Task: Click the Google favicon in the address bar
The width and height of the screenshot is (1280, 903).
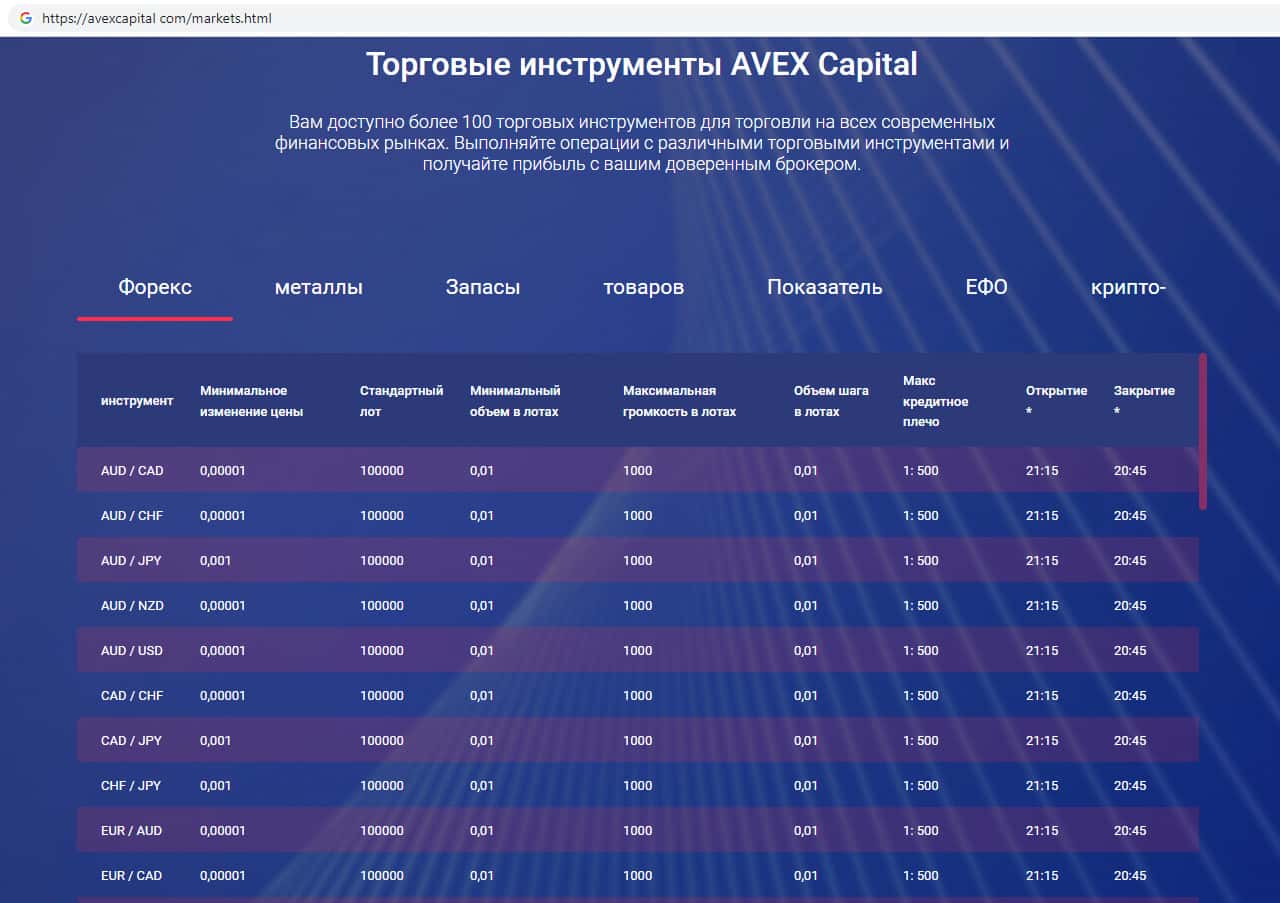Action: [x=25, y=18]
